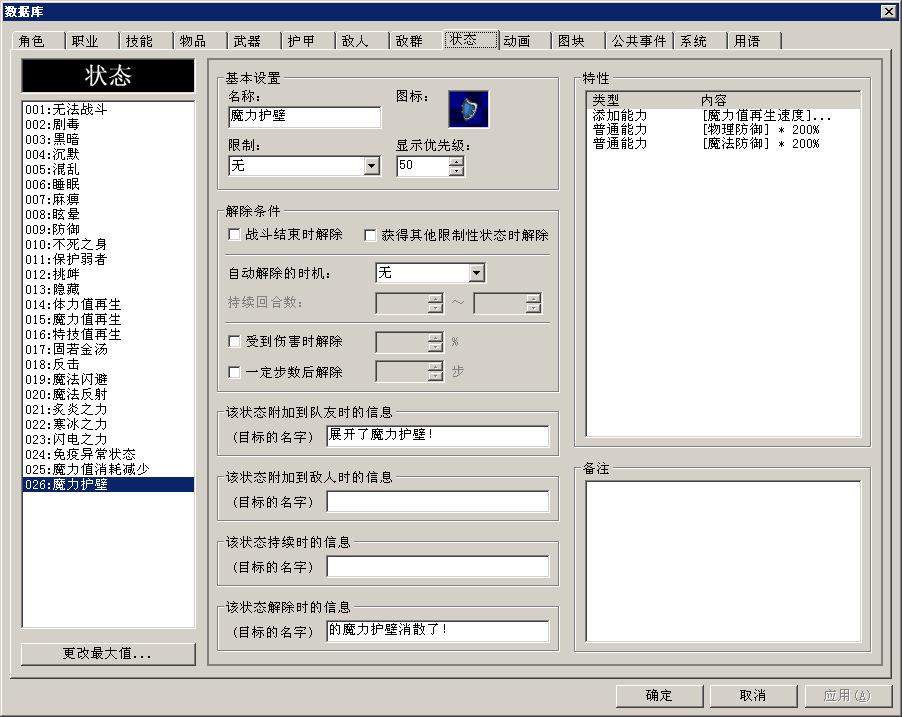Edit the 名称 field 魔力护壁
Screen dimensions: 902x717
304,117
